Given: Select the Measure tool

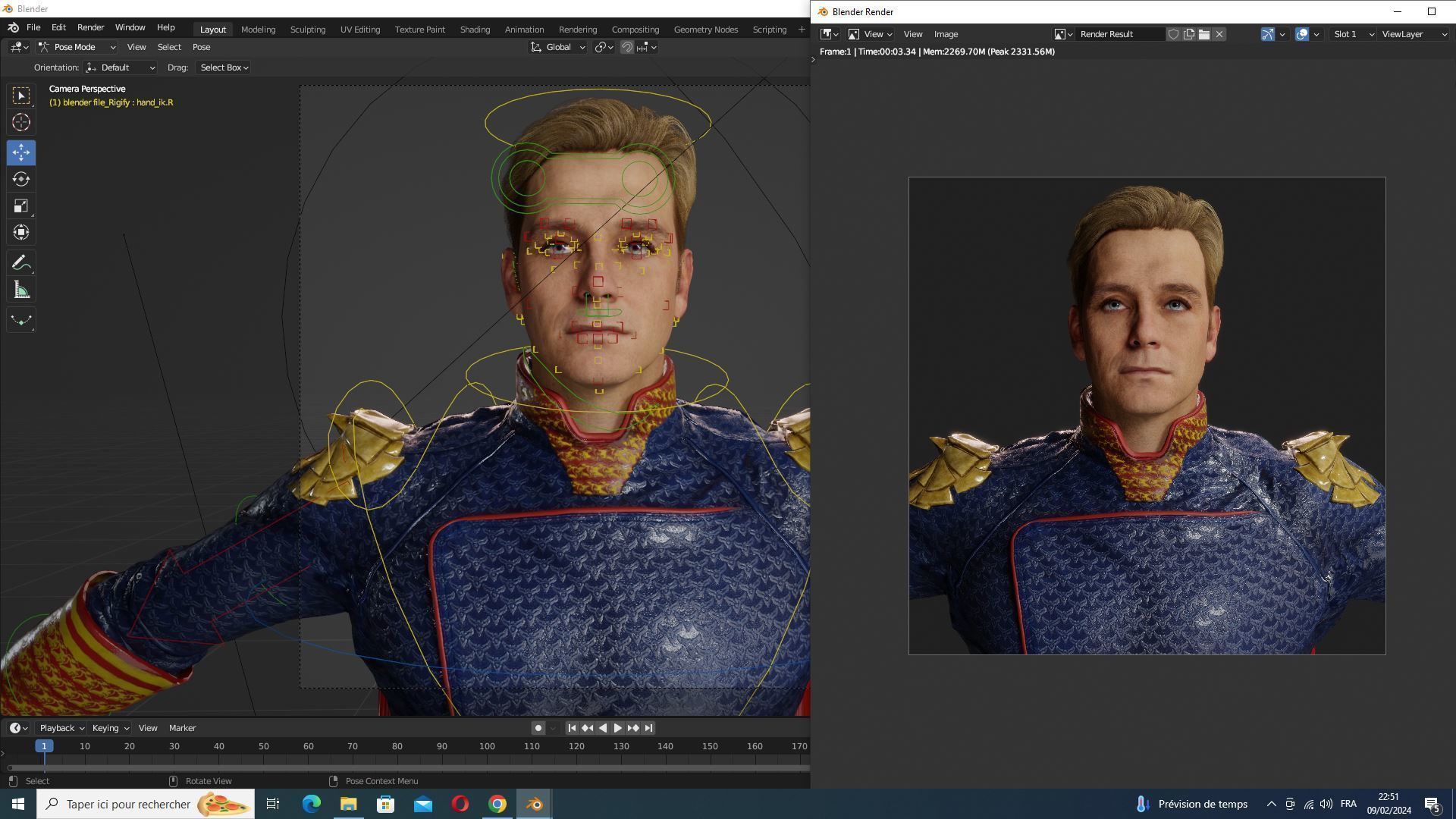Looking at the screenshot, I should coord(21,290).
